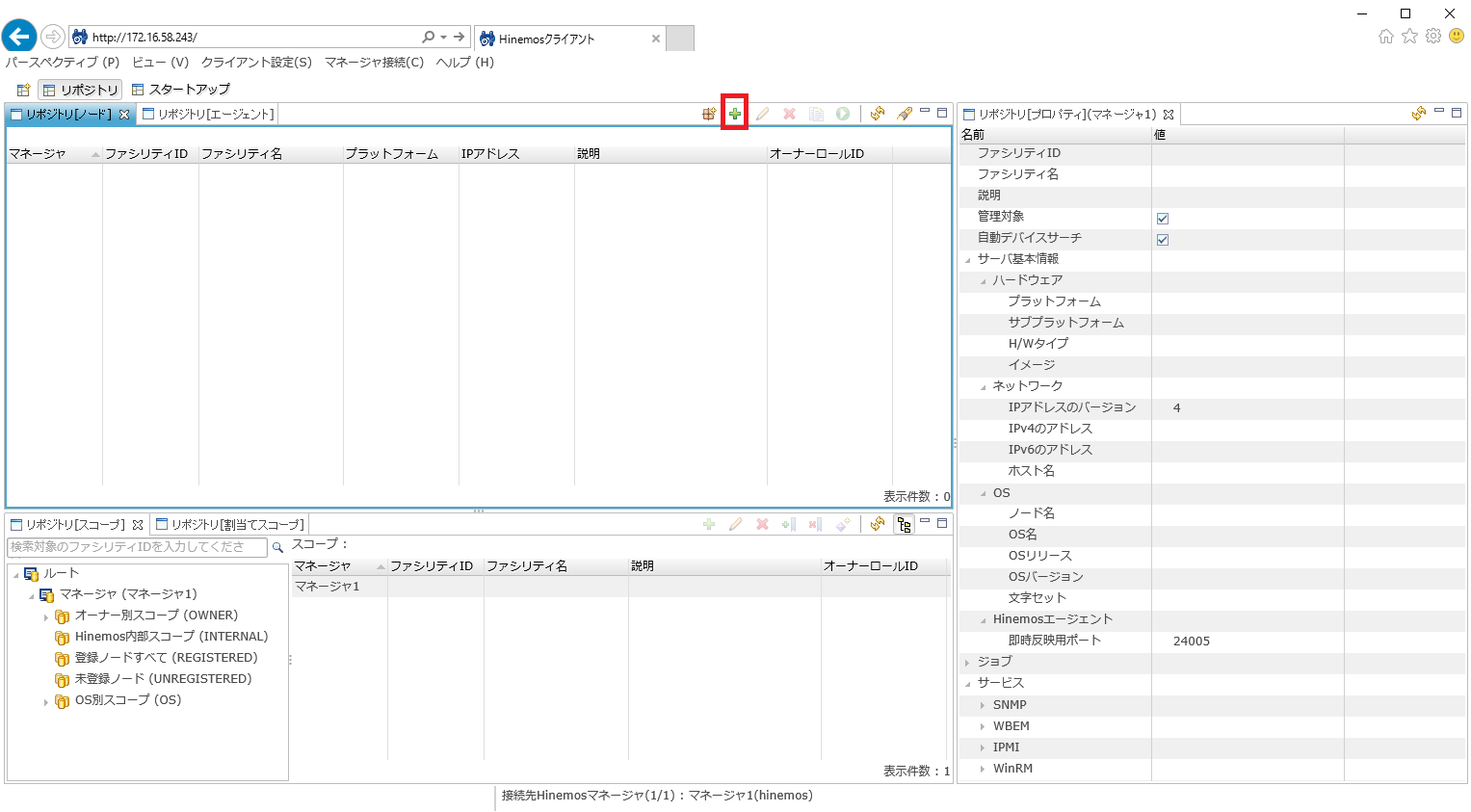Image resolution: width=1471 pixels, height=812 pixels.
Task: Click the pencil modify icon in Repository[Node] toolbar
Action: point(762,114)
